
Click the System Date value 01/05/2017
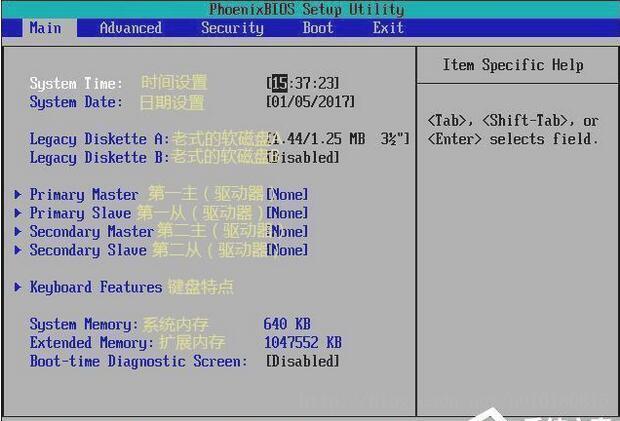pos(310,102)
